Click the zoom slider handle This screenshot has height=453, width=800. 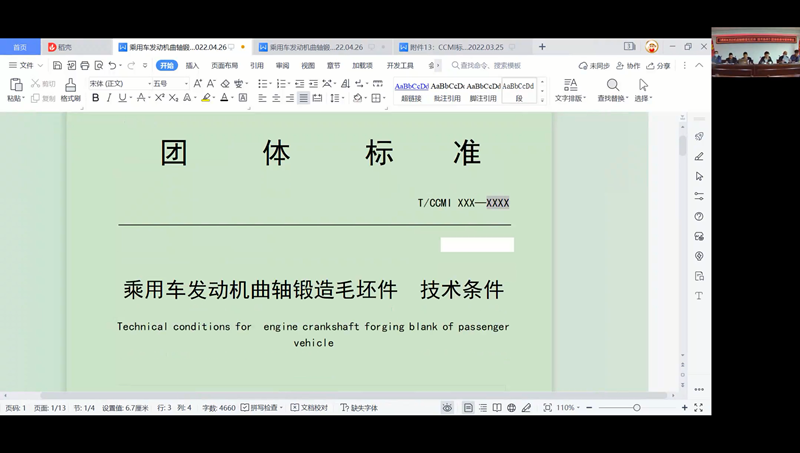[x=637, y=408]
